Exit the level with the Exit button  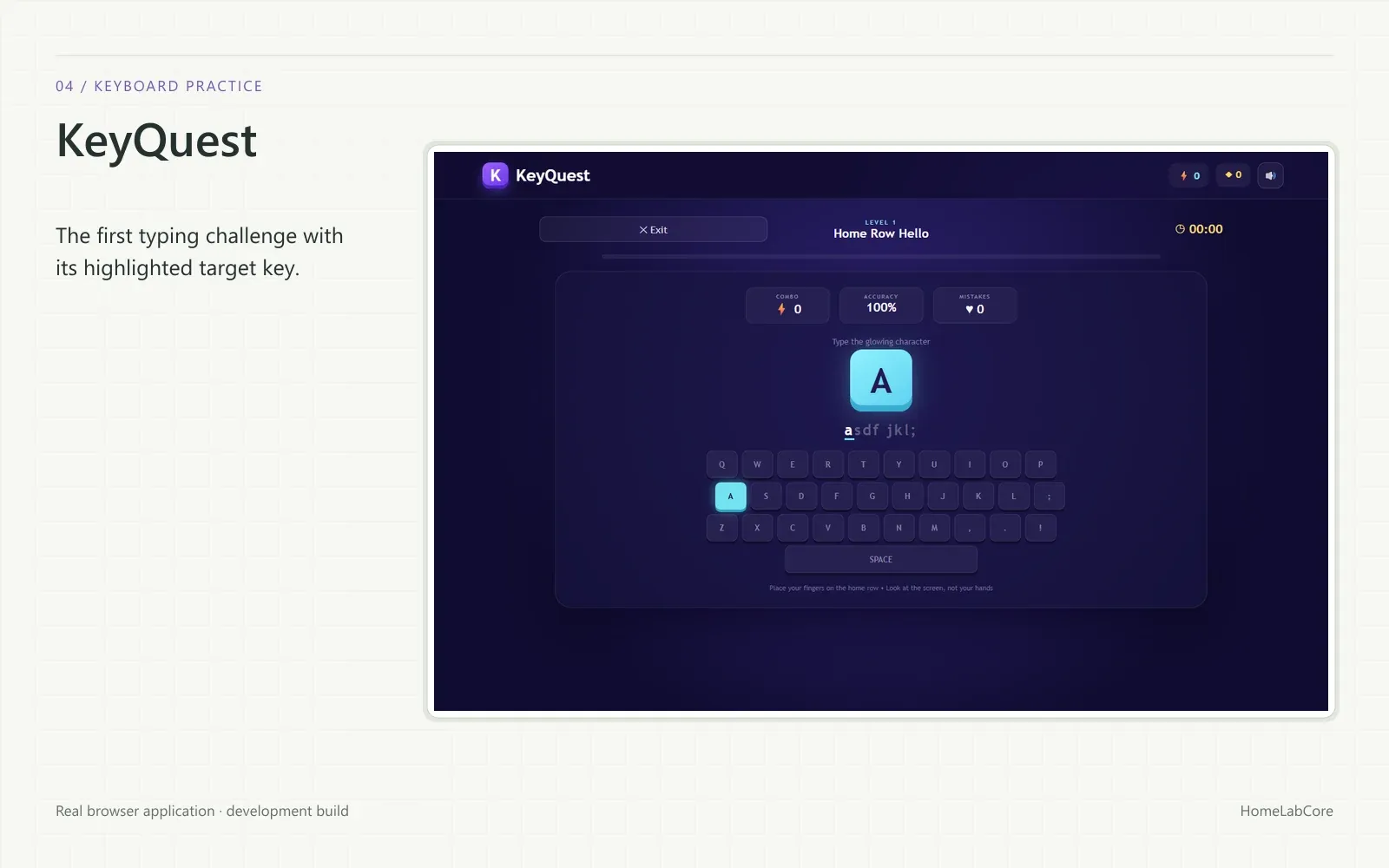[x=653, y=229]
